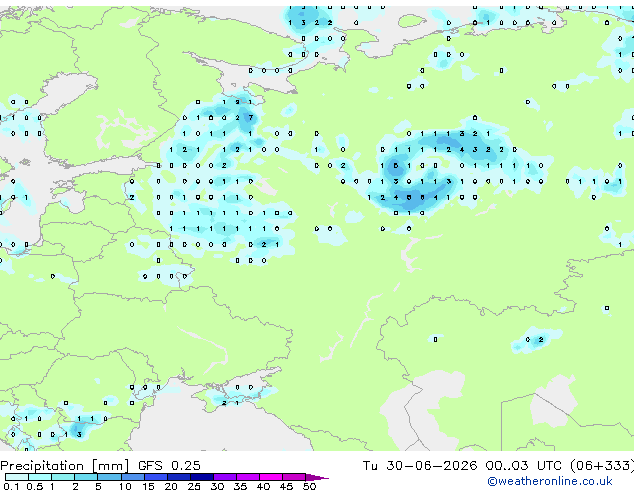Screen dimensions: 634x490
Task: Click the legend scale label 45
Action: (286, 486)
